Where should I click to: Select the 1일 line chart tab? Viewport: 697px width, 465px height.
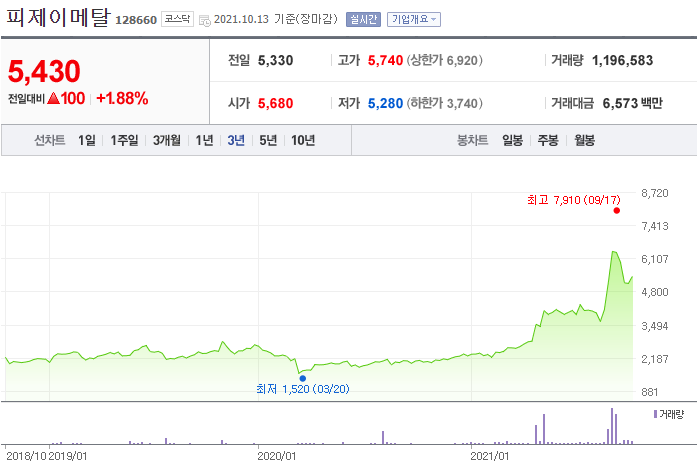pyautogui.click(x=87, y=140)
